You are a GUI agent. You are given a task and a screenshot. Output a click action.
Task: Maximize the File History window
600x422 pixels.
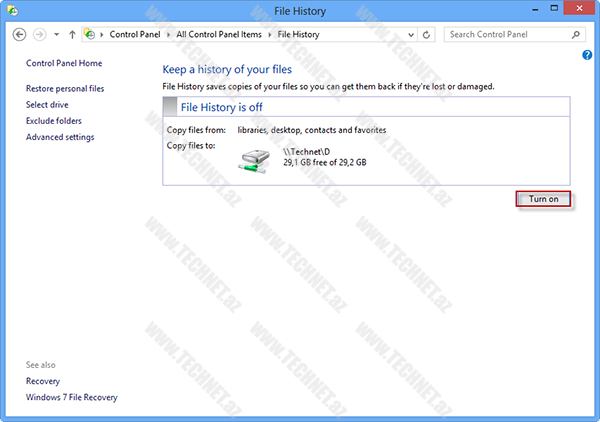click(x=554, y=8)
